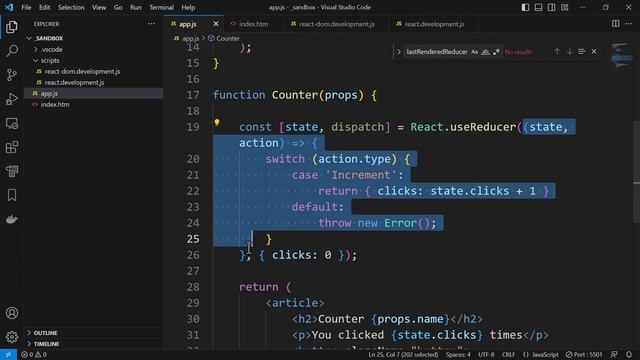This screenshot has height=360, width=640.
Task: Open the Manage gear icon
Action: (12, 337)
